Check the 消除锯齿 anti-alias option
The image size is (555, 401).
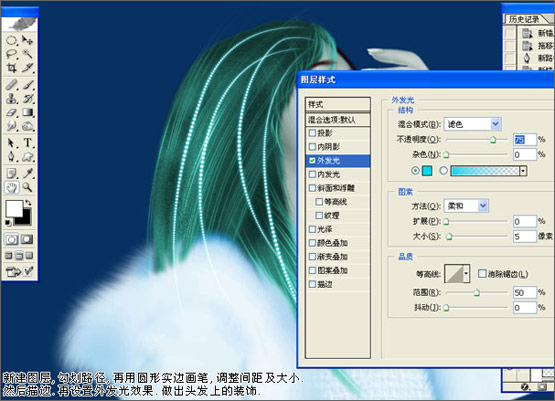click(x=482, y=274)
